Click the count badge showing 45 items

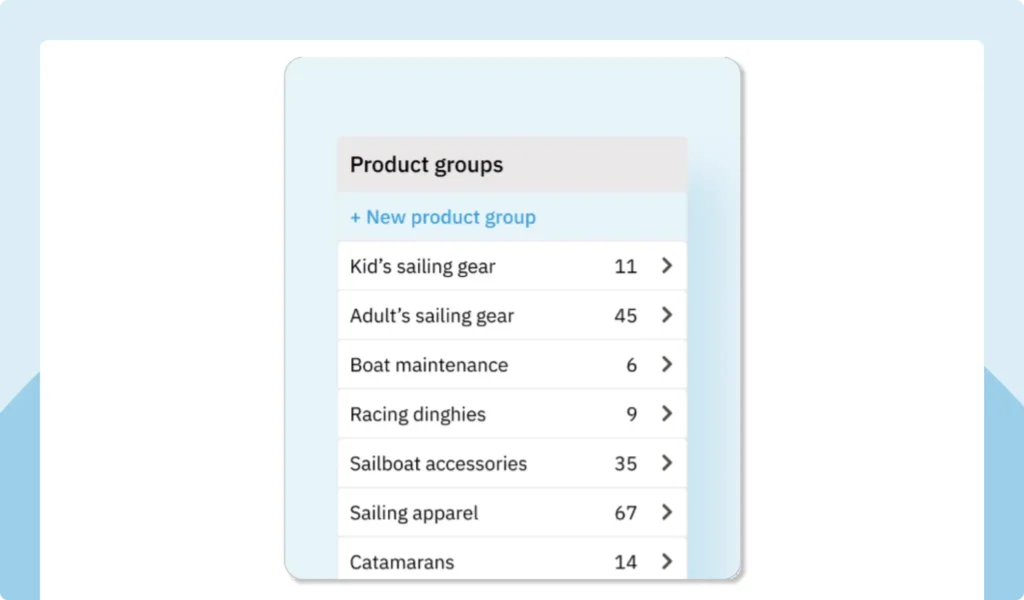pos(626,315)
